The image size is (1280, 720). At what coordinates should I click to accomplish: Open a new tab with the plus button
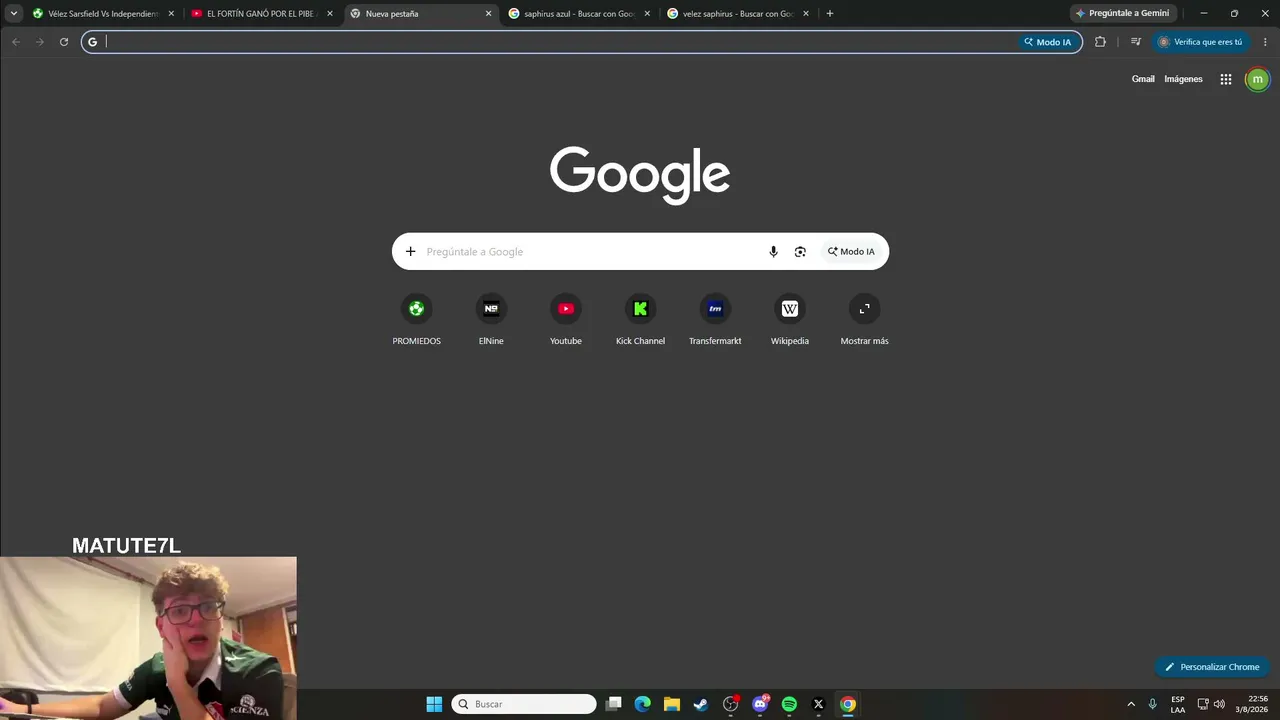coord(830,14)
